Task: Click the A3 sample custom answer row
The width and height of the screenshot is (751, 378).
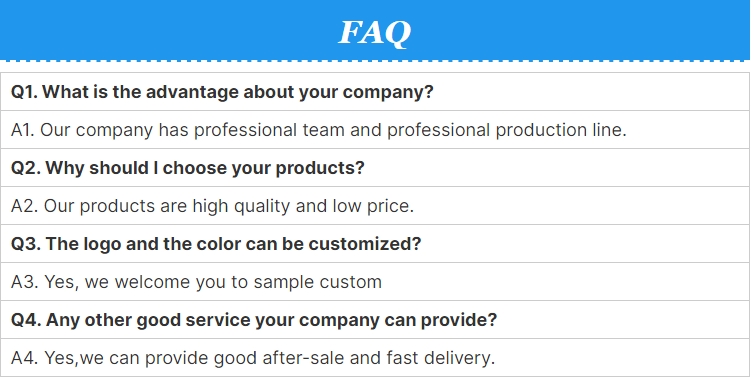Action: tap(375, 282)
